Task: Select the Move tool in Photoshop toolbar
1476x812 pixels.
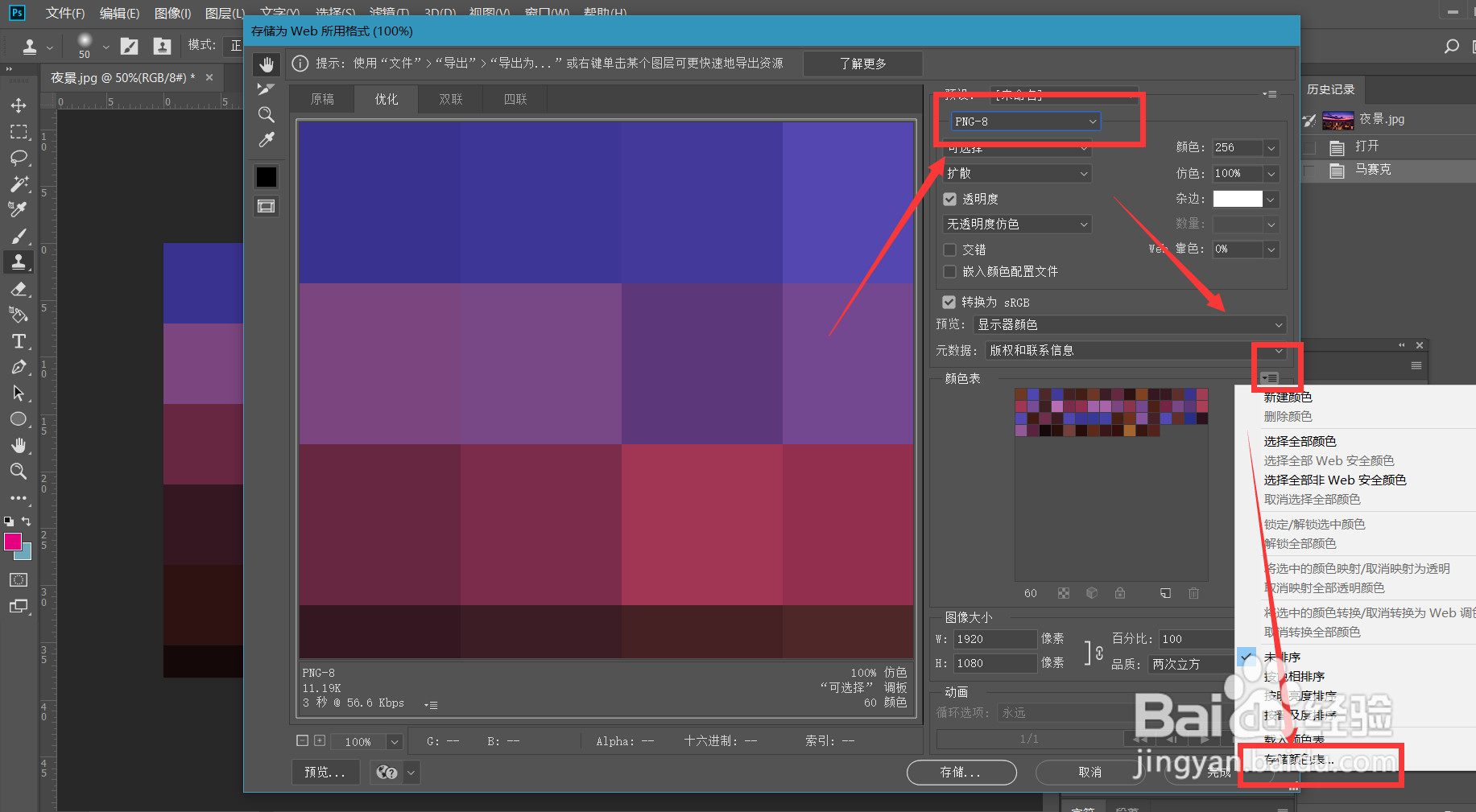Action: (x=19, y=105)
